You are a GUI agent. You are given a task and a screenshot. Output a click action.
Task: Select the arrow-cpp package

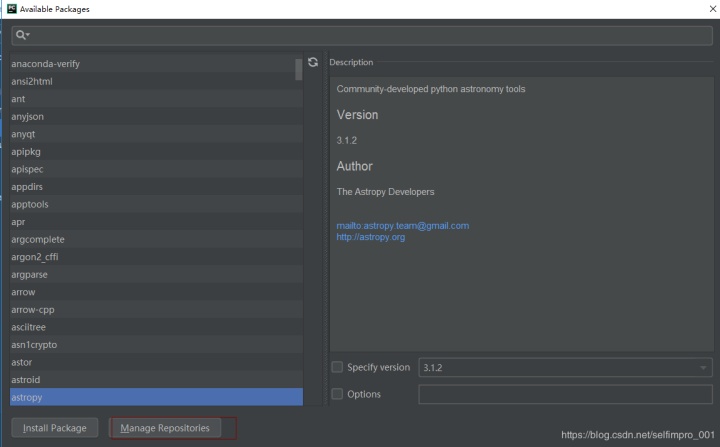(x=156, y=310)
